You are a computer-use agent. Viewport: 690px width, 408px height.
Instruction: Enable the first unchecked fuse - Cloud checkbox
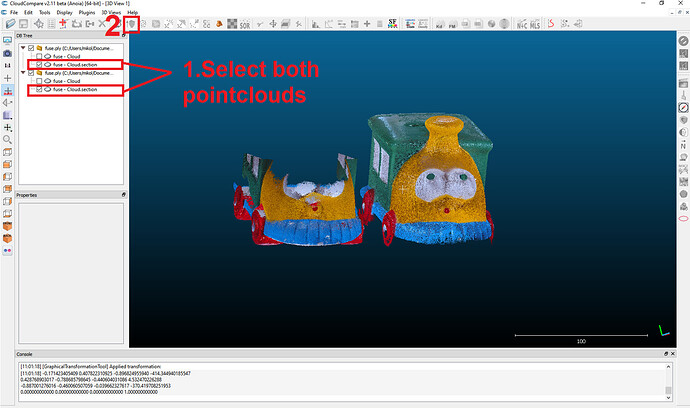39,56
